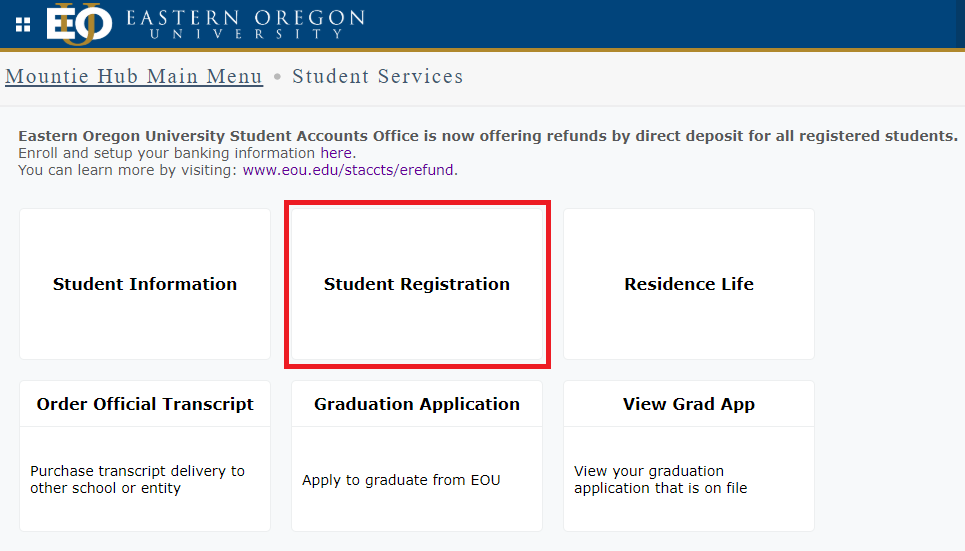Click the bold direct deposit refund announcement
Image resolution: width=965 pixels, height=551 pixels.
pyautogui.click(x=488, y=136)
